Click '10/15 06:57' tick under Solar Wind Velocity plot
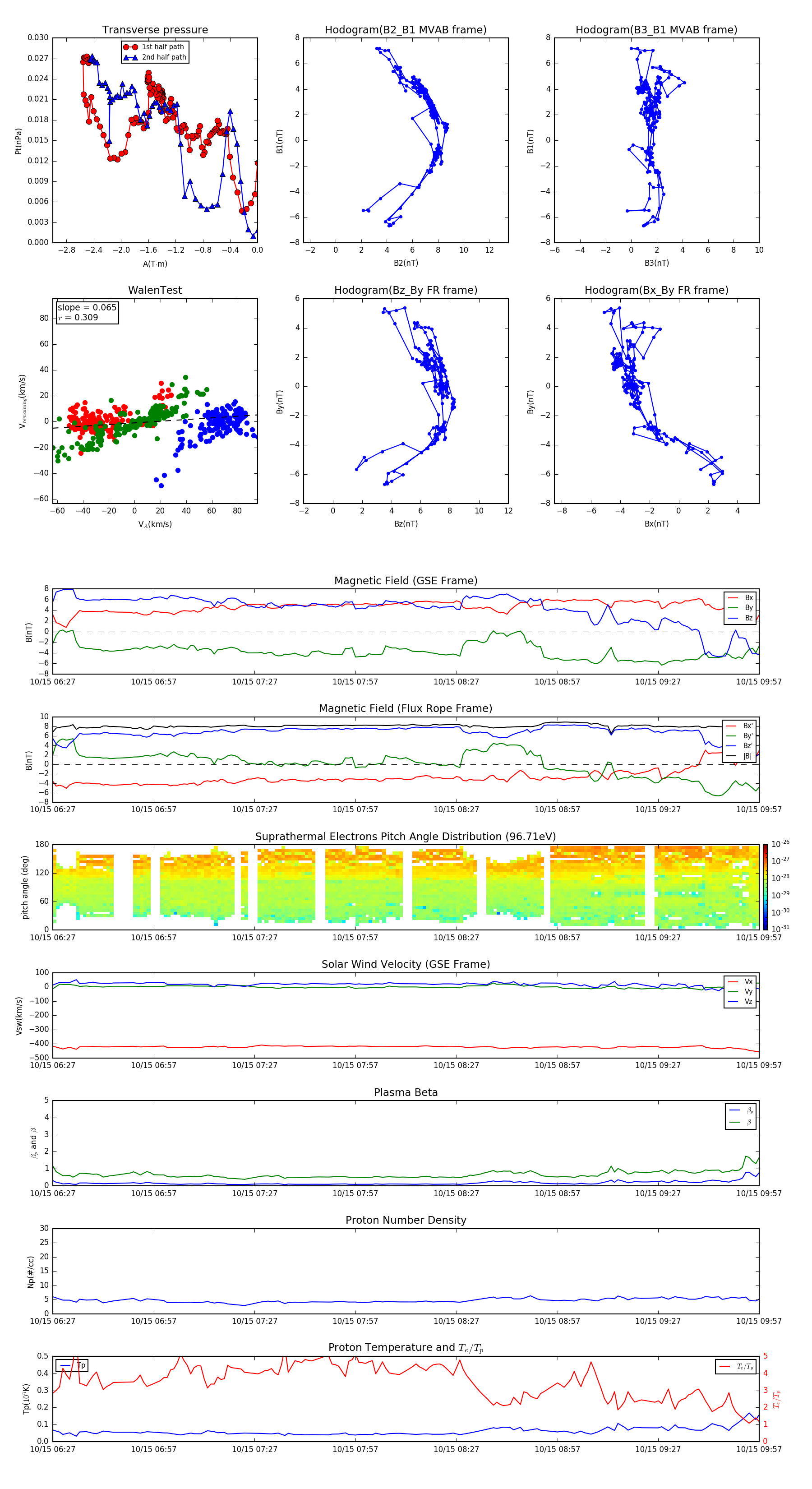Screen dimensions: 812x1489 point(153,1065)
